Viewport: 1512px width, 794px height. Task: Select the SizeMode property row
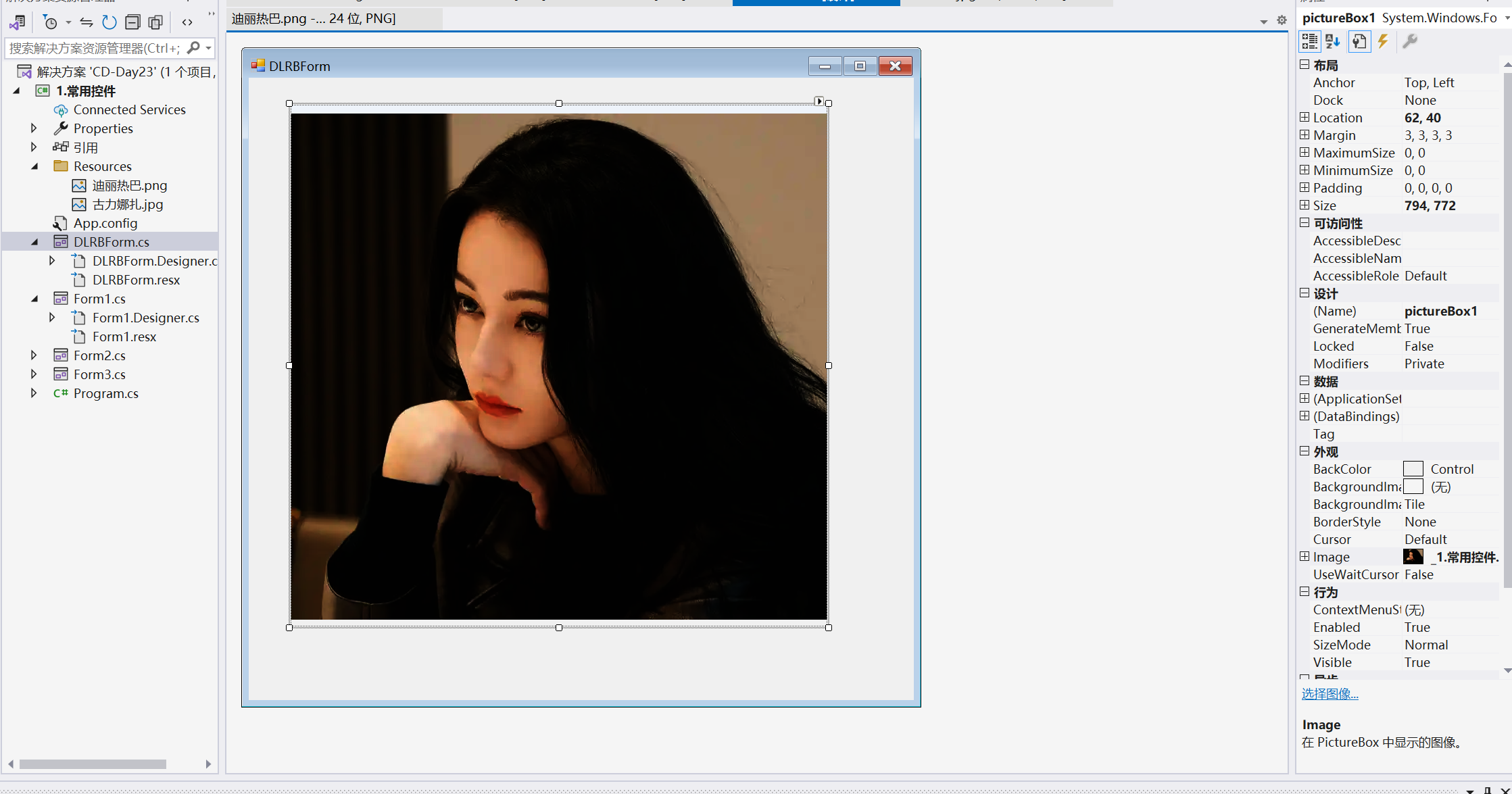click(1342, 645)
